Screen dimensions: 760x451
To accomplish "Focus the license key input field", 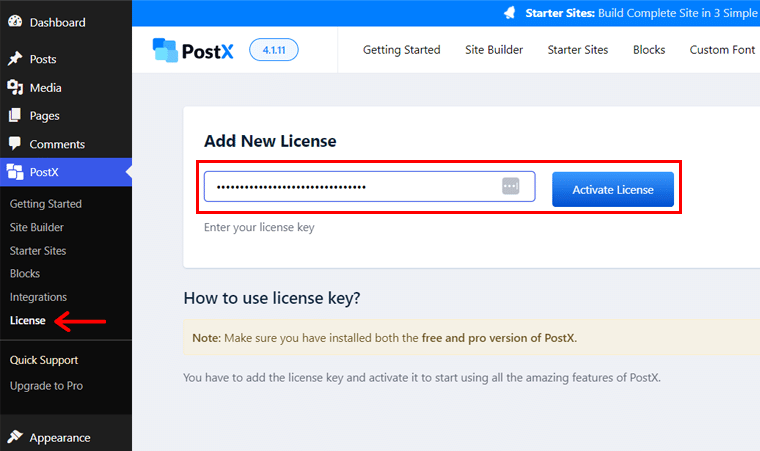I will (x=369, y=186).
